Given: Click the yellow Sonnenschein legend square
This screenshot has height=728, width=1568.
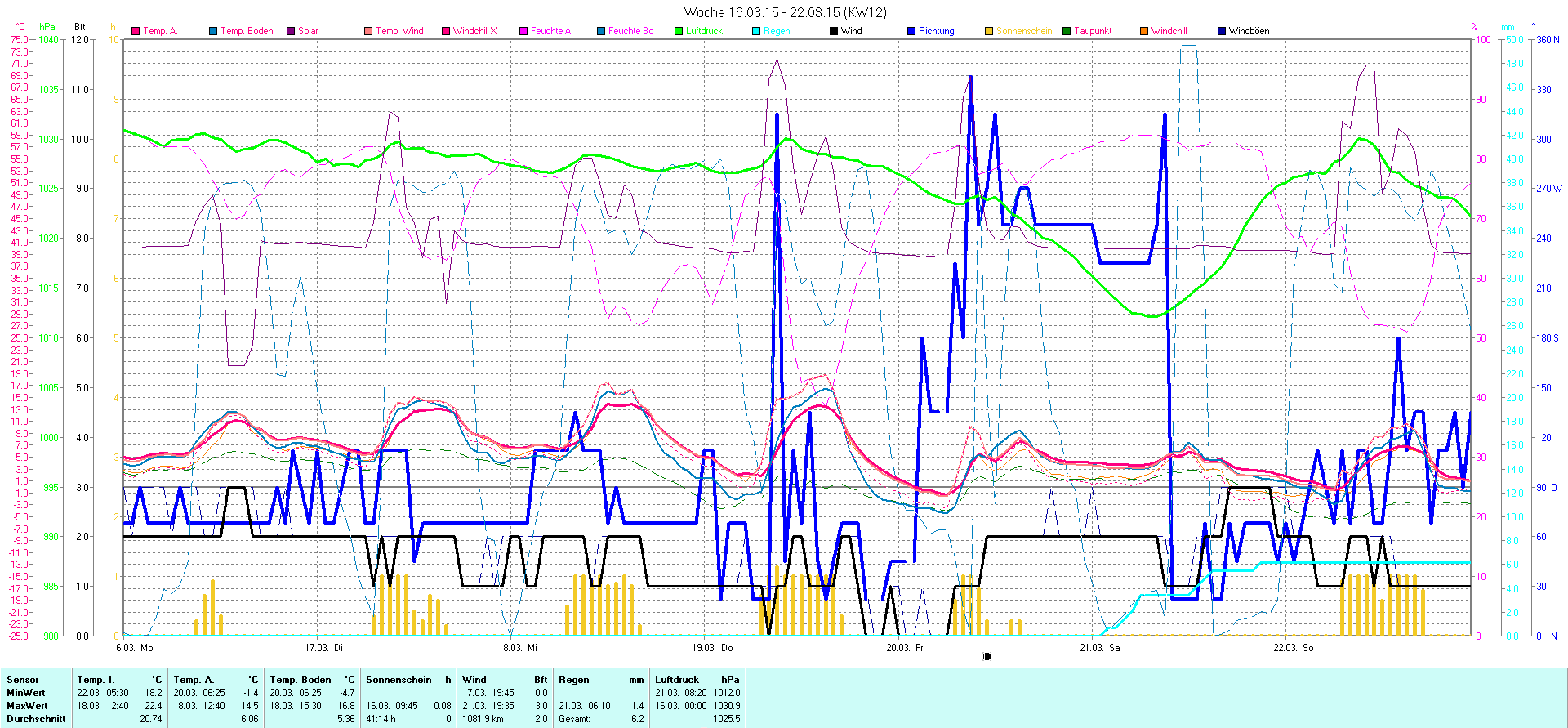Looking at the screenshot, I should coord(989,31).
